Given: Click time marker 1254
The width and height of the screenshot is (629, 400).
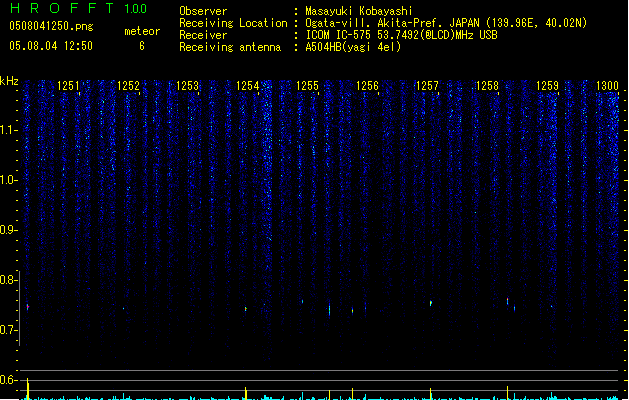Looking at the screenshot, I should (248, 86).
